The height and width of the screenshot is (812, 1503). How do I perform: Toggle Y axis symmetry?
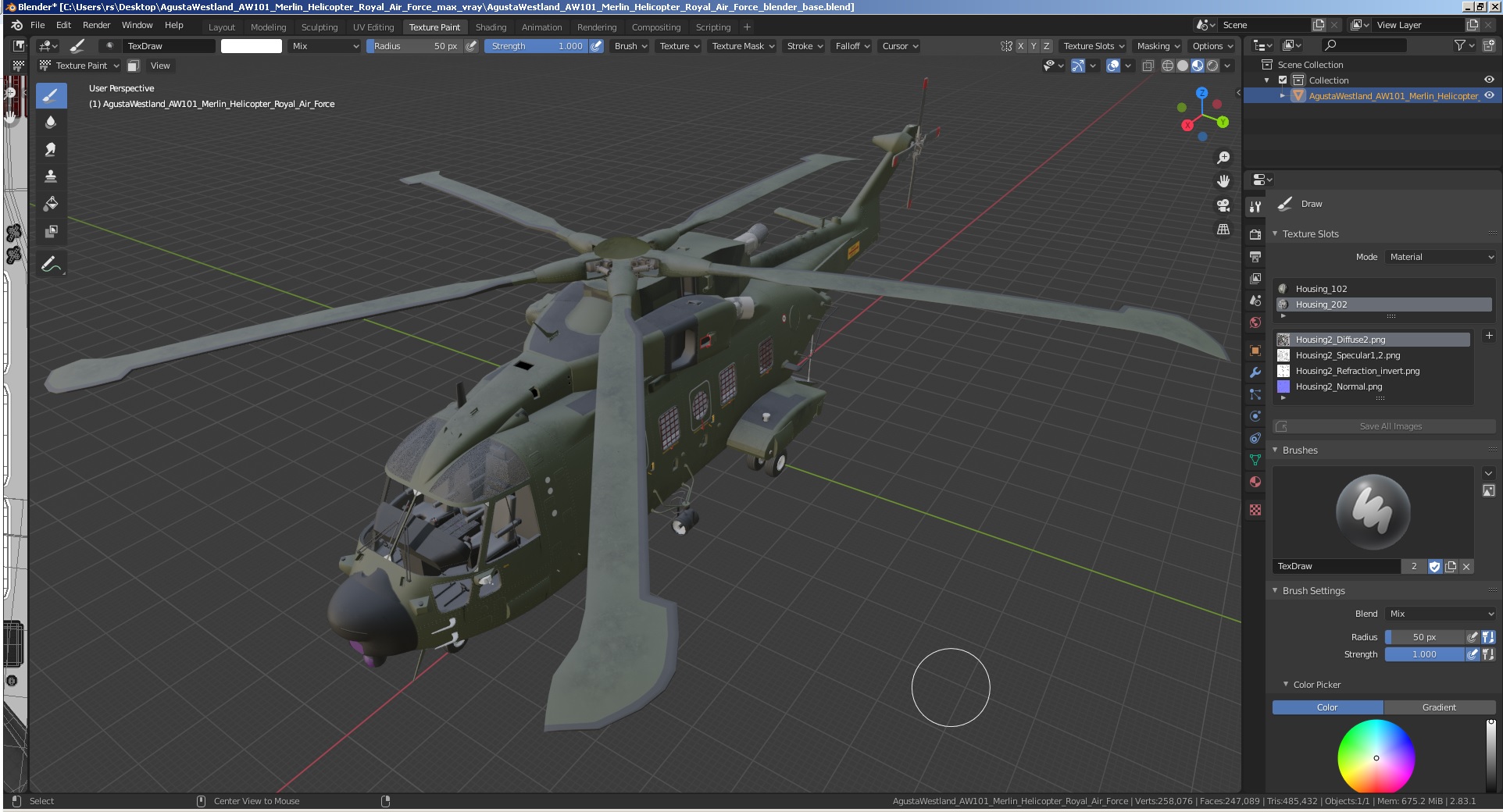pyautogui.click(x=1034, y=46)
